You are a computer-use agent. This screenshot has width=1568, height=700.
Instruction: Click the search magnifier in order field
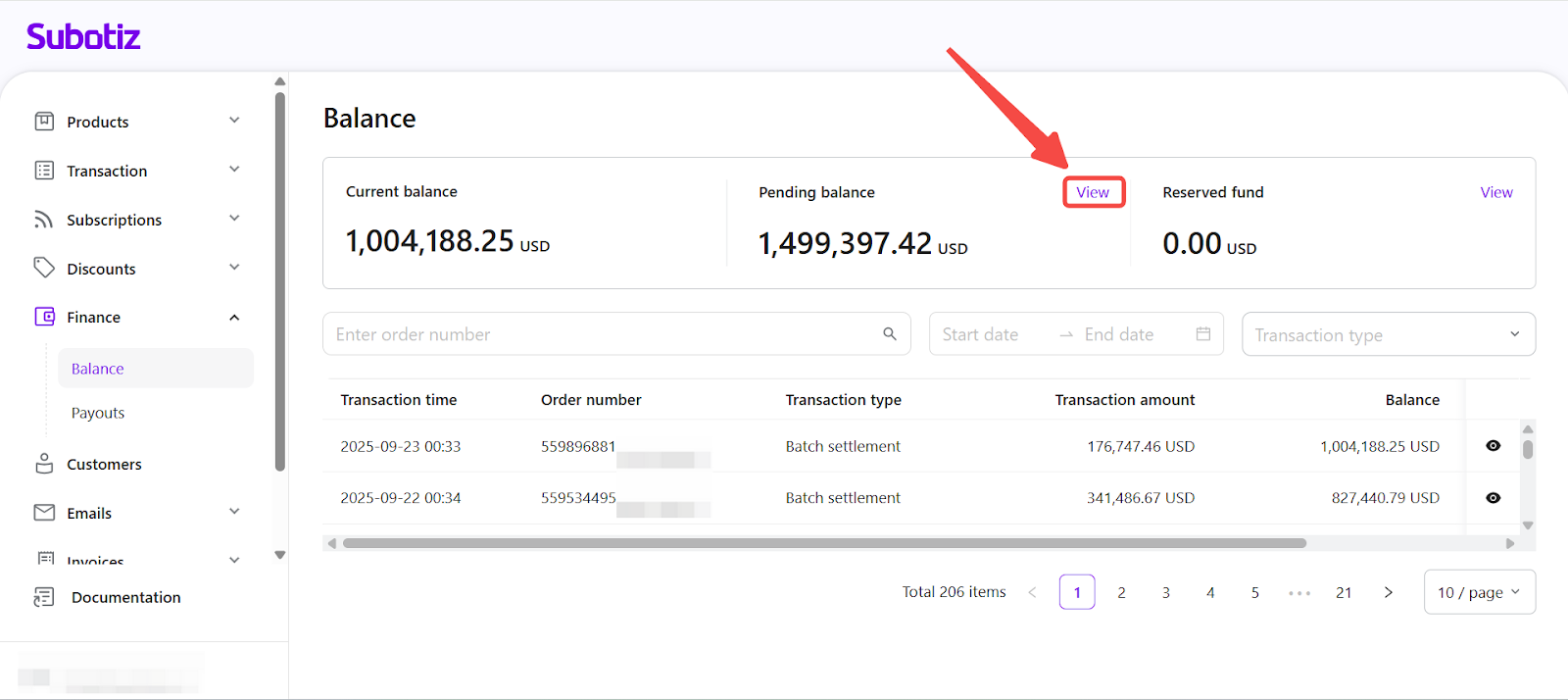point(889,334)
